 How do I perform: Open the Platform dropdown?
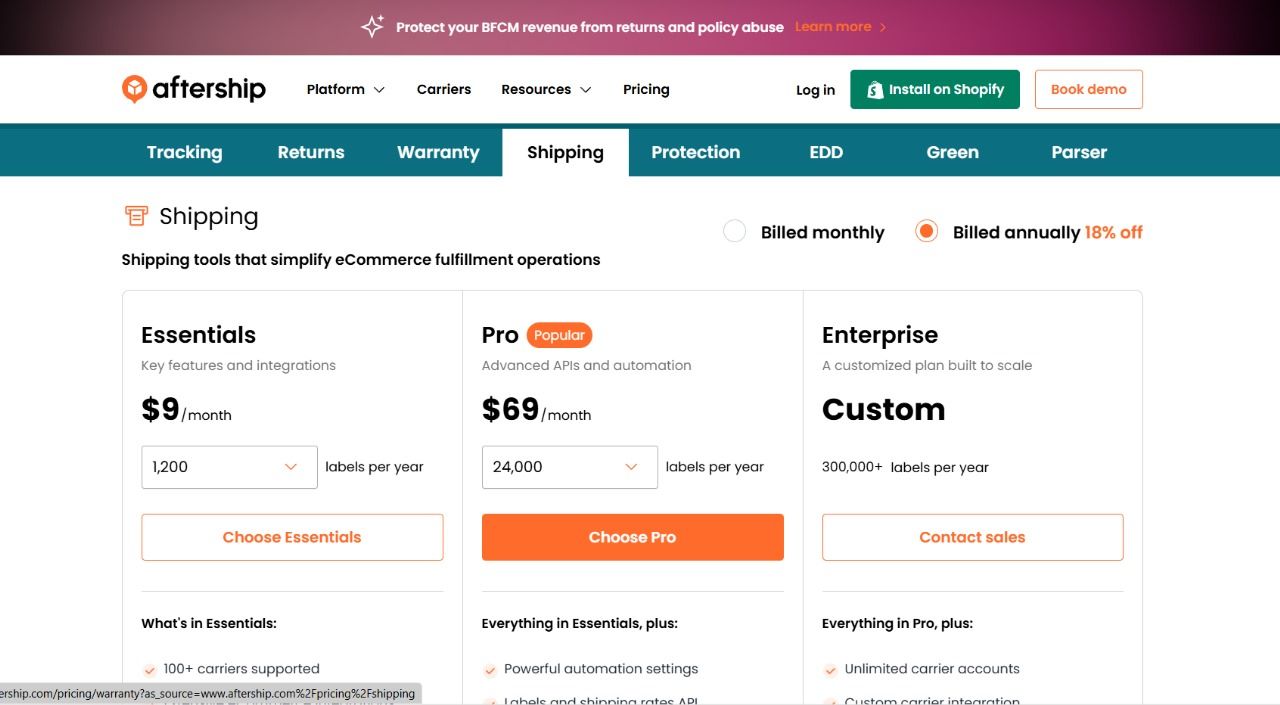[345, 89]
